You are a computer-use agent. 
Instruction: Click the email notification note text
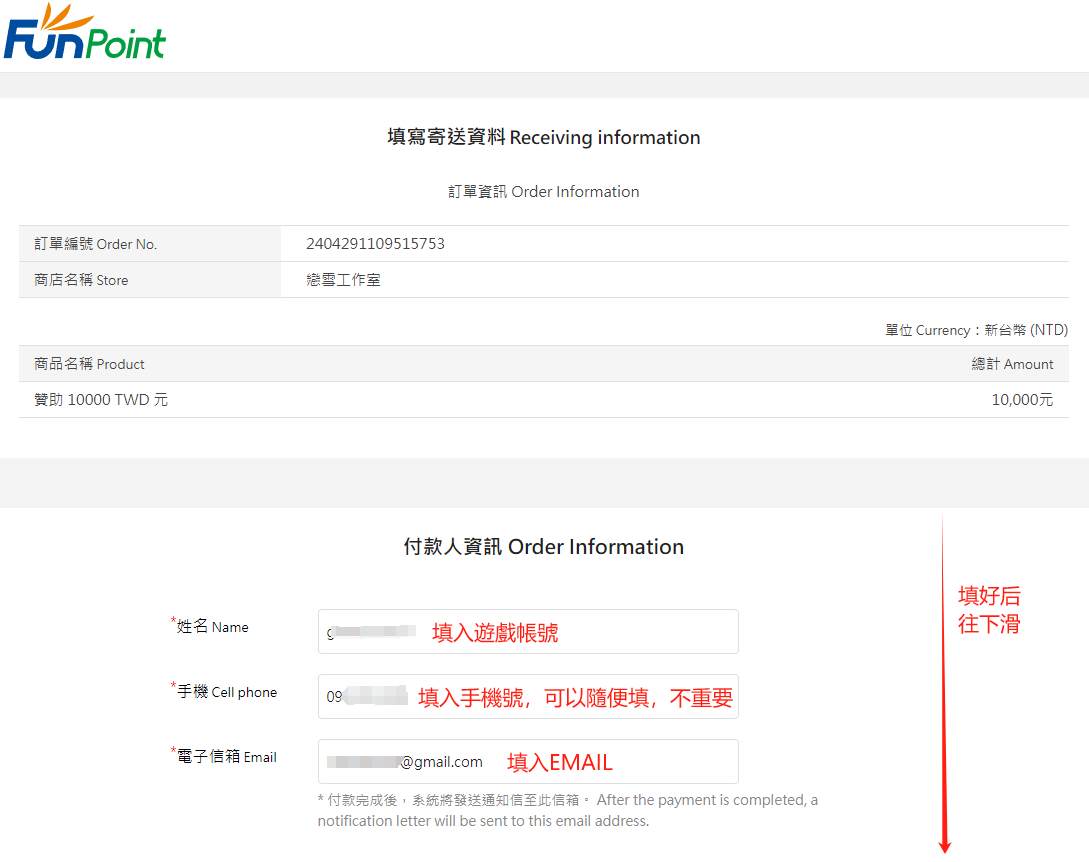point(567,810)
